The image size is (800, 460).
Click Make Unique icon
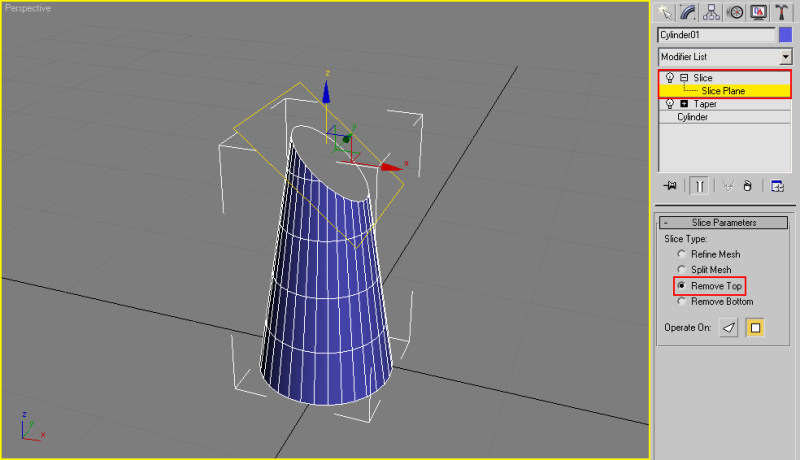click(x=728, y=186)
